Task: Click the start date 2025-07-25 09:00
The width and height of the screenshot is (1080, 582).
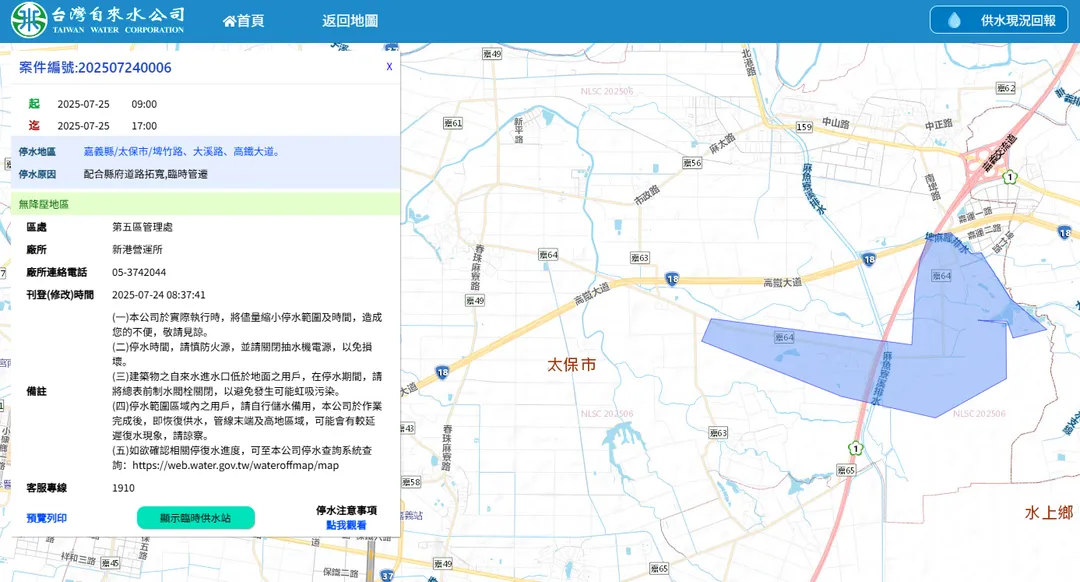Action: tap(107, 104)
